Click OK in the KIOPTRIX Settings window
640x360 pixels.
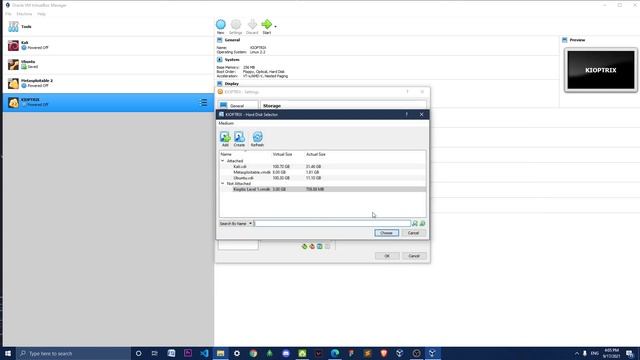(387, 256)
